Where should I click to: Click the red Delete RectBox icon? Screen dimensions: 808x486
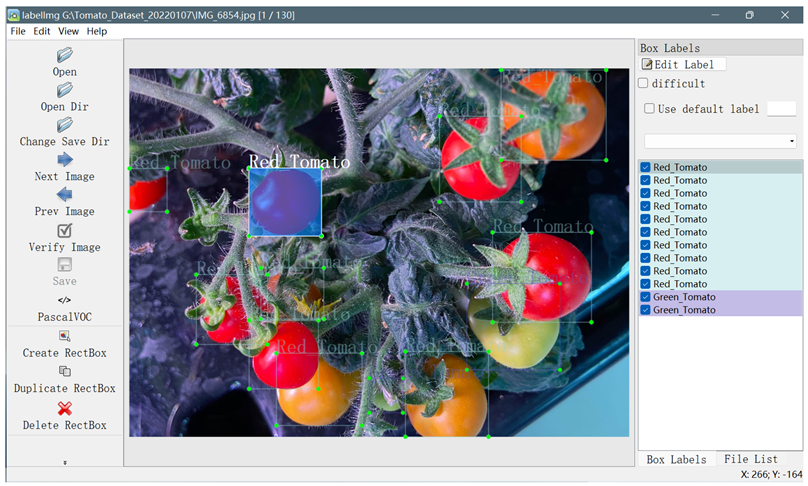click(x=65, y=408)
